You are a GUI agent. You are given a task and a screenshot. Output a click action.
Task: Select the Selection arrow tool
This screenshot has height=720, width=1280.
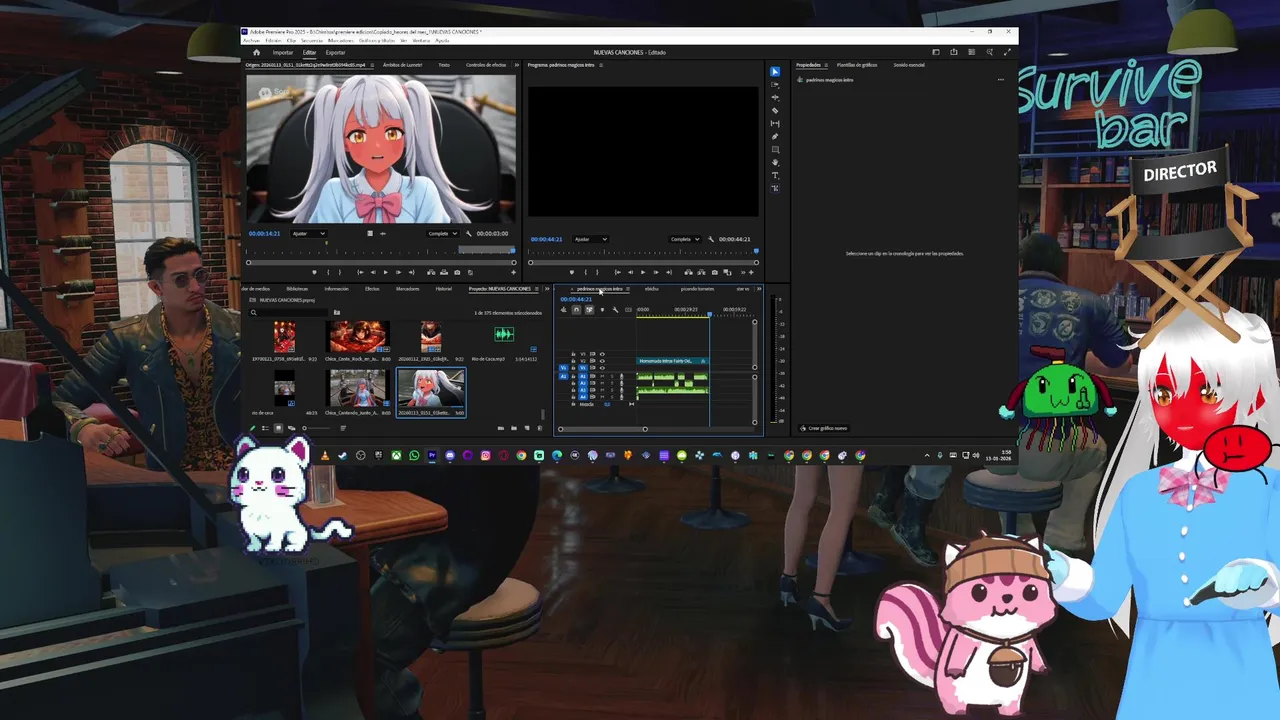pyautogui.click(x=775, y=71)
